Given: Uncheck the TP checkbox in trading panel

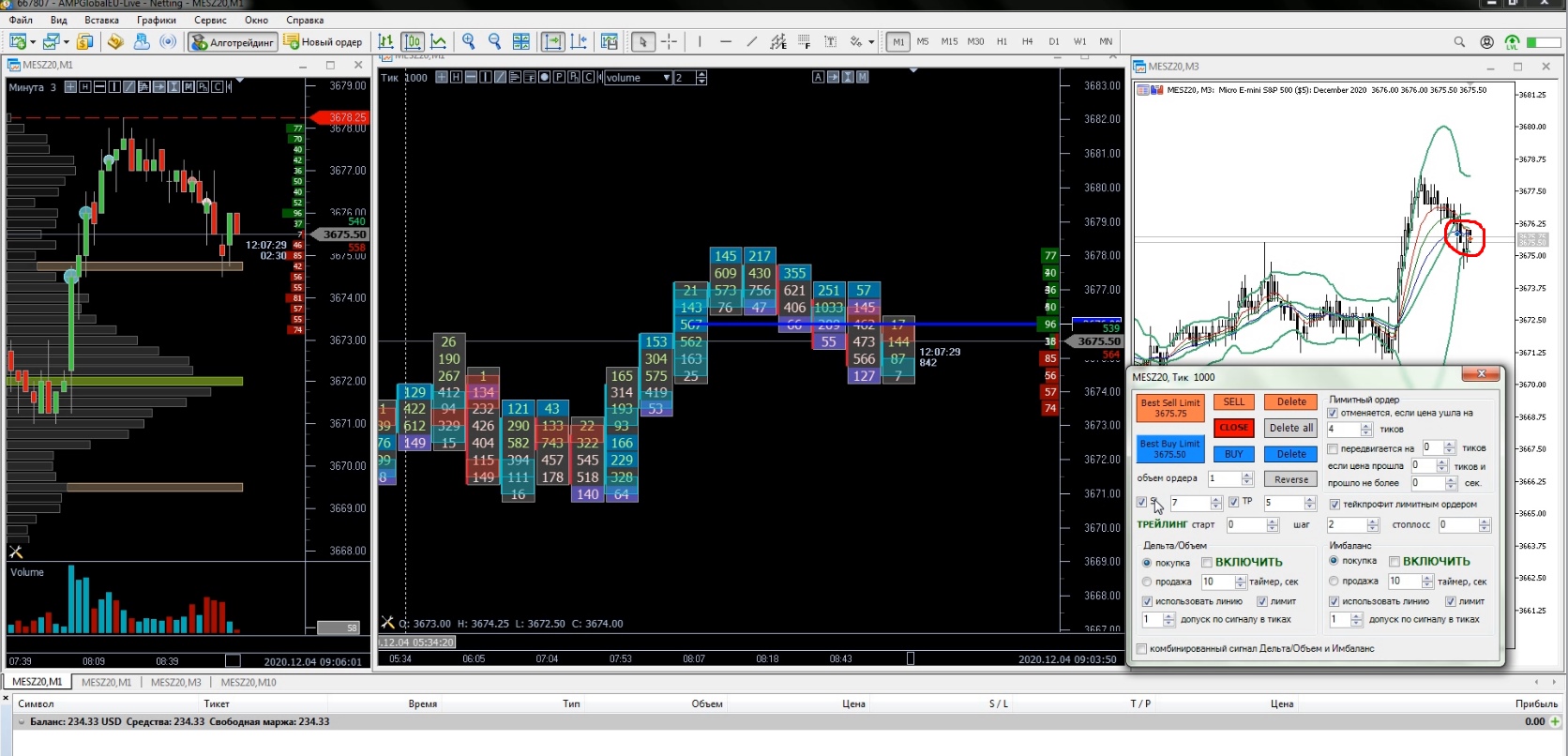Looking at the screenshot, I should tap(1234, 502).
